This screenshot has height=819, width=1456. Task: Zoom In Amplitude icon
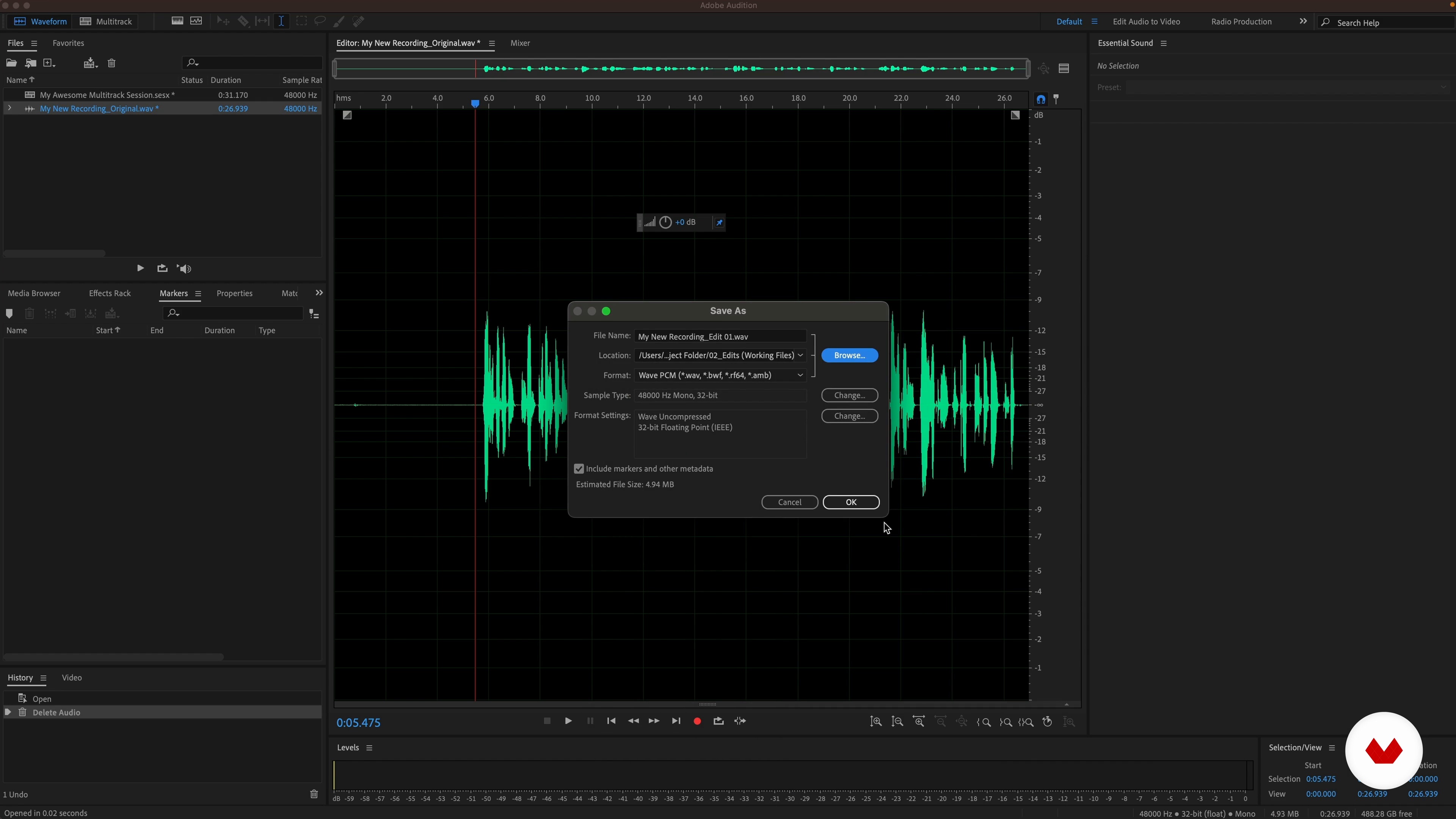[x=876, y=722]
